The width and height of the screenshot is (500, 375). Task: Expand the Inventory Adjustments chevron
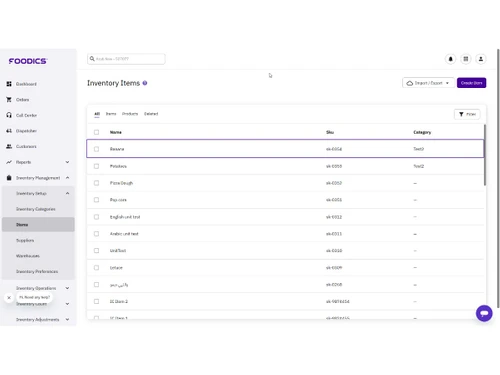click(x=67, y=319)
